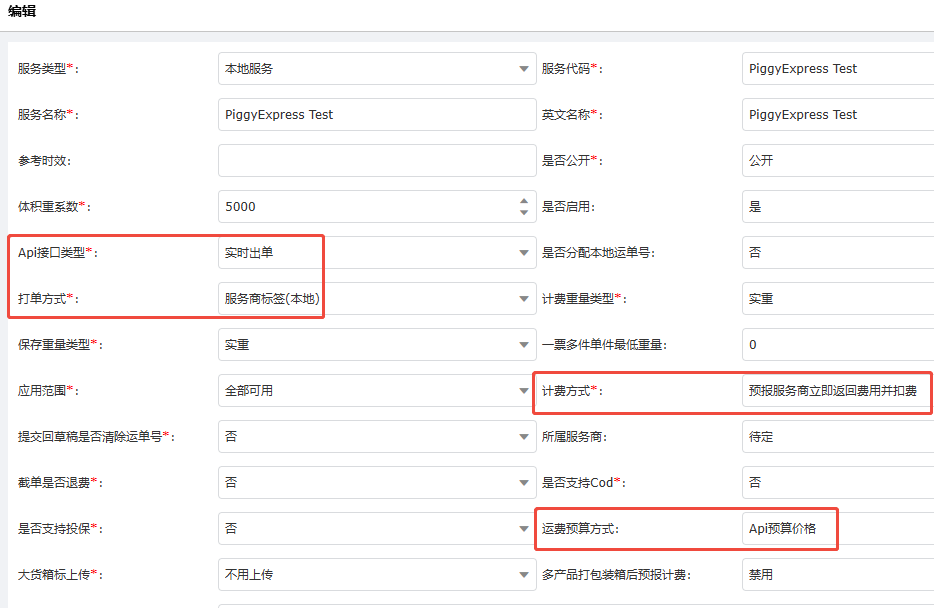The height and width of the screenshot is (608, 934).
Task: Increase 体积重系数 with the up arrow
Action: [x=524, y=201]
